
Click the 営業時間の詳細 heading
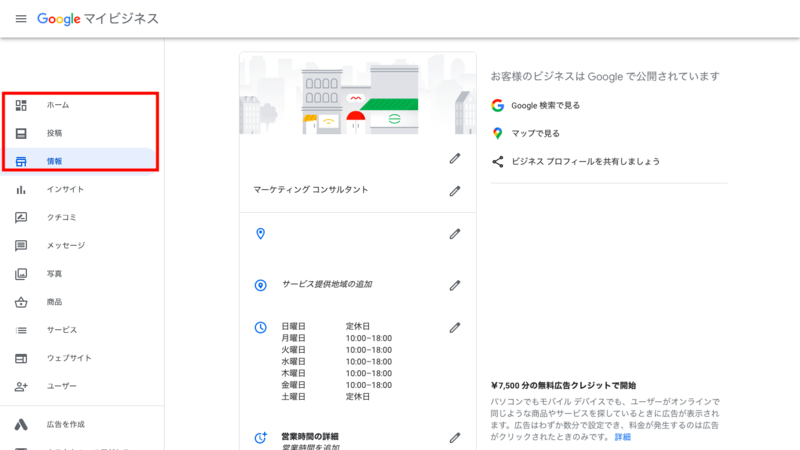pyautogui.click(x=310, y=436)
